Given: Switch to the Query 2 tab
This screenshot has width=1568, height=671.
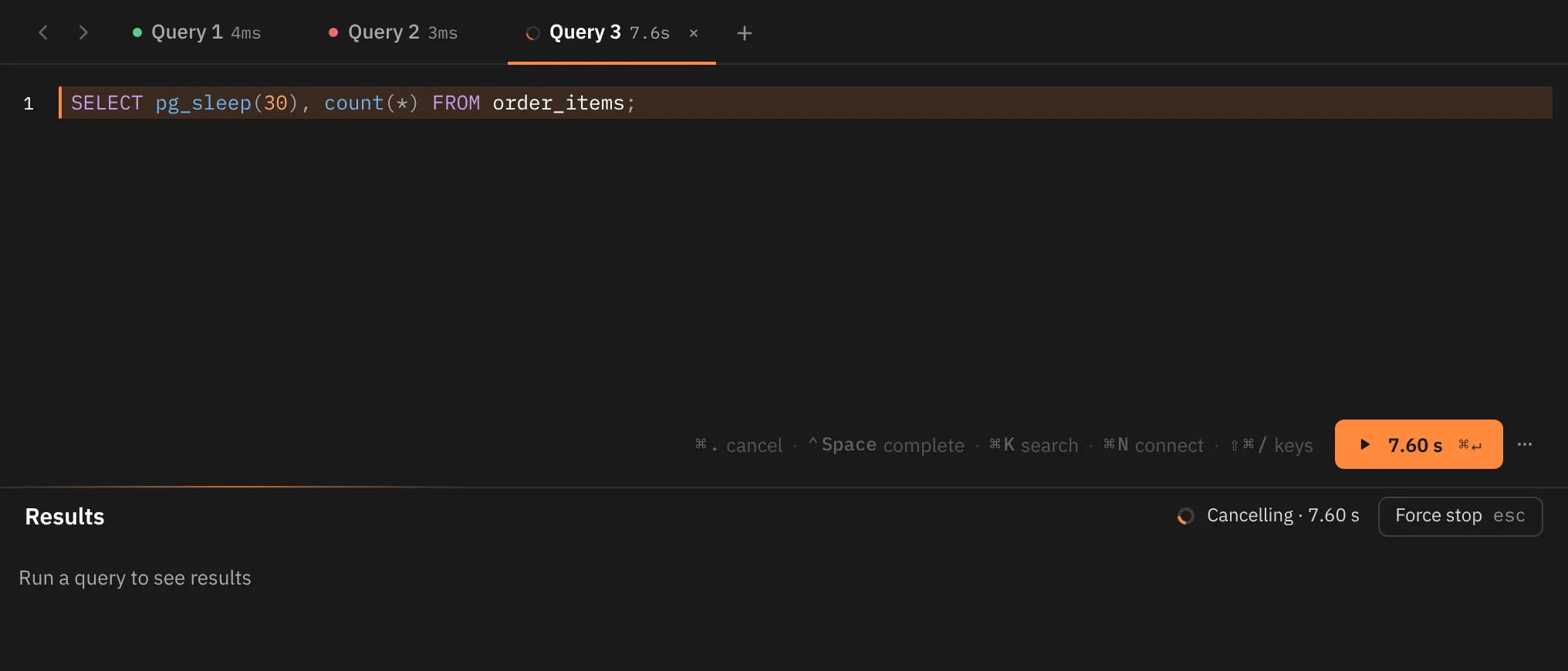Looking at the screenshot, I should (394, 32).
